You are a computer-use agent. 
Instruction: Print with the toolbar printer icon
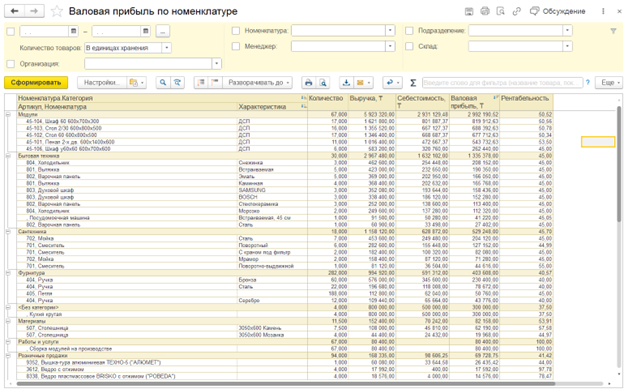pyautogui.click(x=308, y=82)
